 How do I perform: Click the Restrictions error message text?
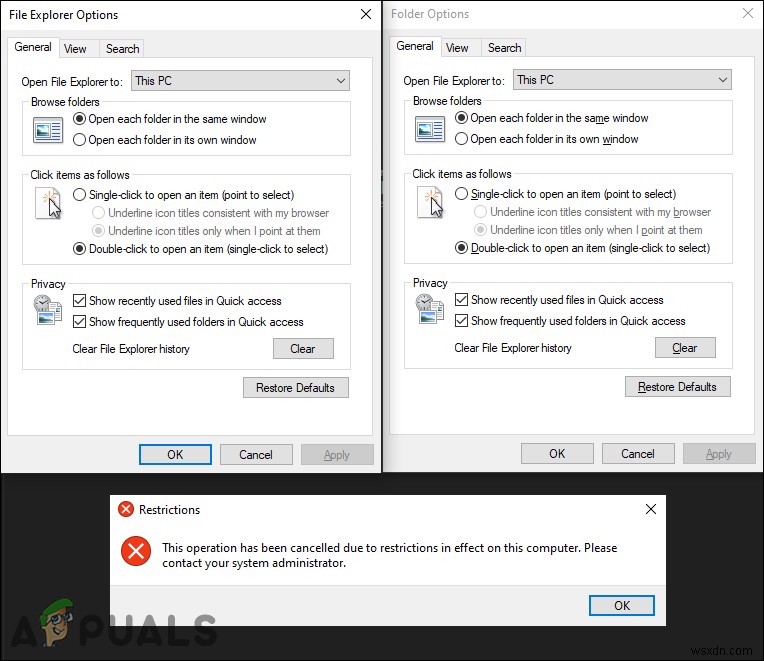(389, 555)
